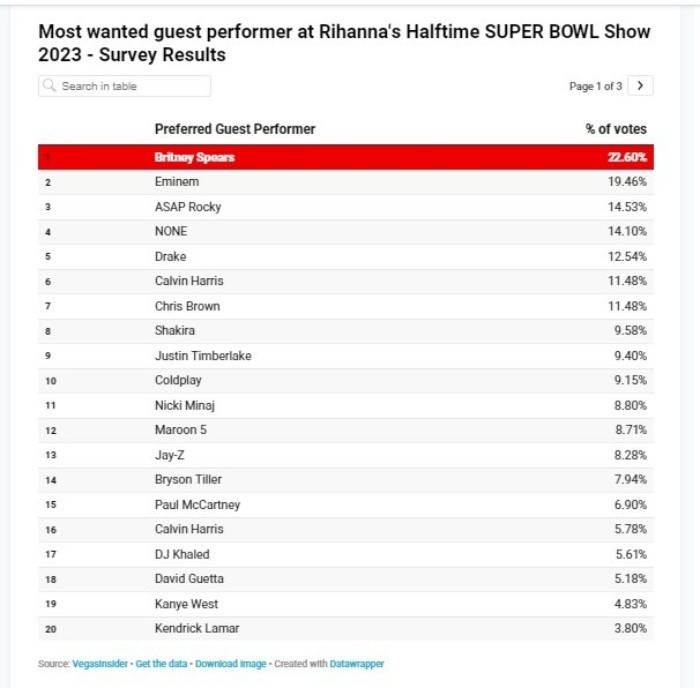The image size is (700, 688).
Task: Sort by Preferred Guest Performer column
Action: coord(235,129)
